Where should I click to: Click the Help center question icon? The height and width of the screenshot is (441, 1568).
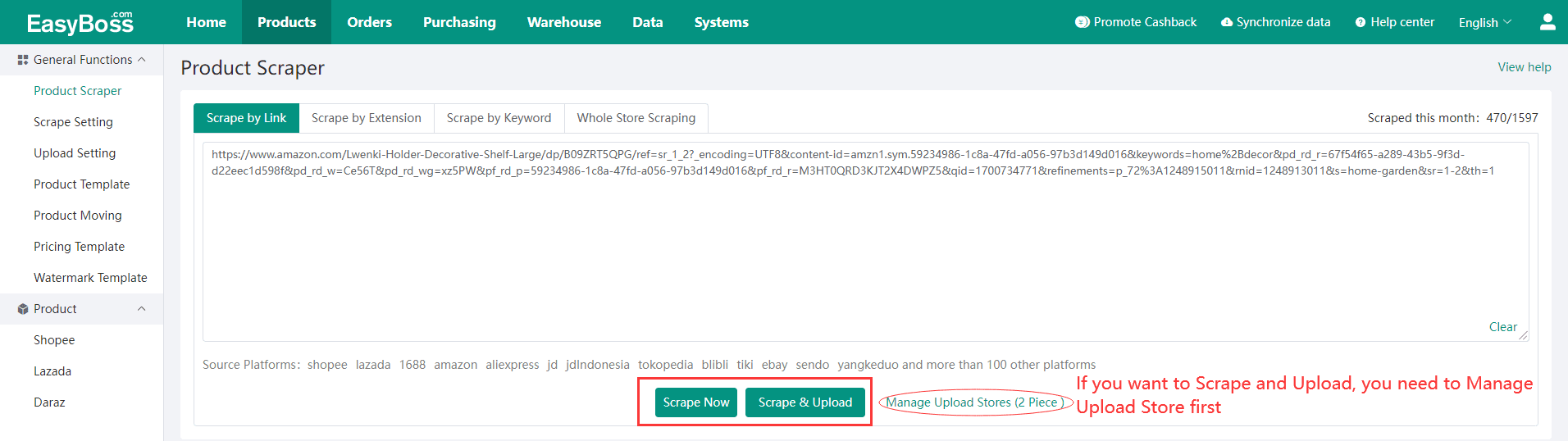coord(1361,22)
